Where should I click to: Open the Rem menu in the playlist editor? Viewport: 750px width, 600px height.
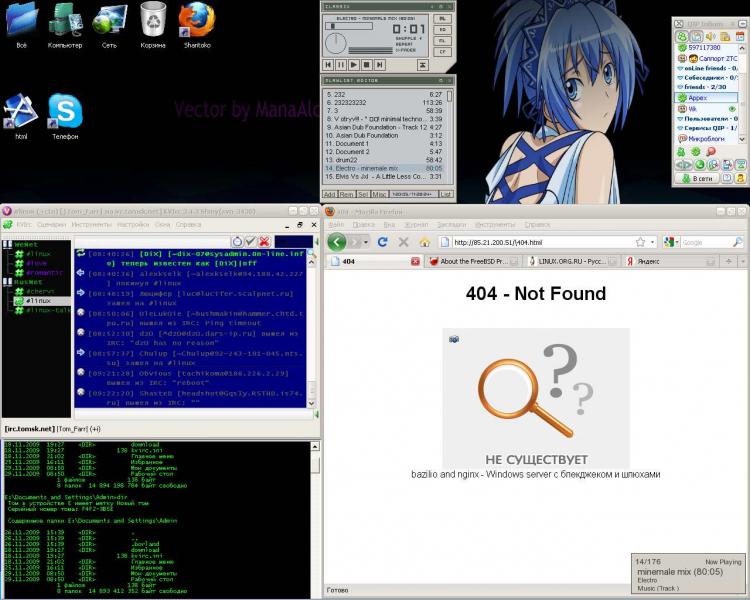tap(346, 194)
